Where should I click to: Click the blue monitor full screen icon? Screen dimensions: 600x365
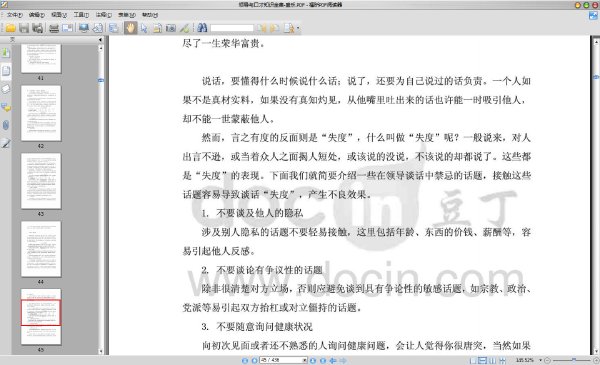point(84,28)
